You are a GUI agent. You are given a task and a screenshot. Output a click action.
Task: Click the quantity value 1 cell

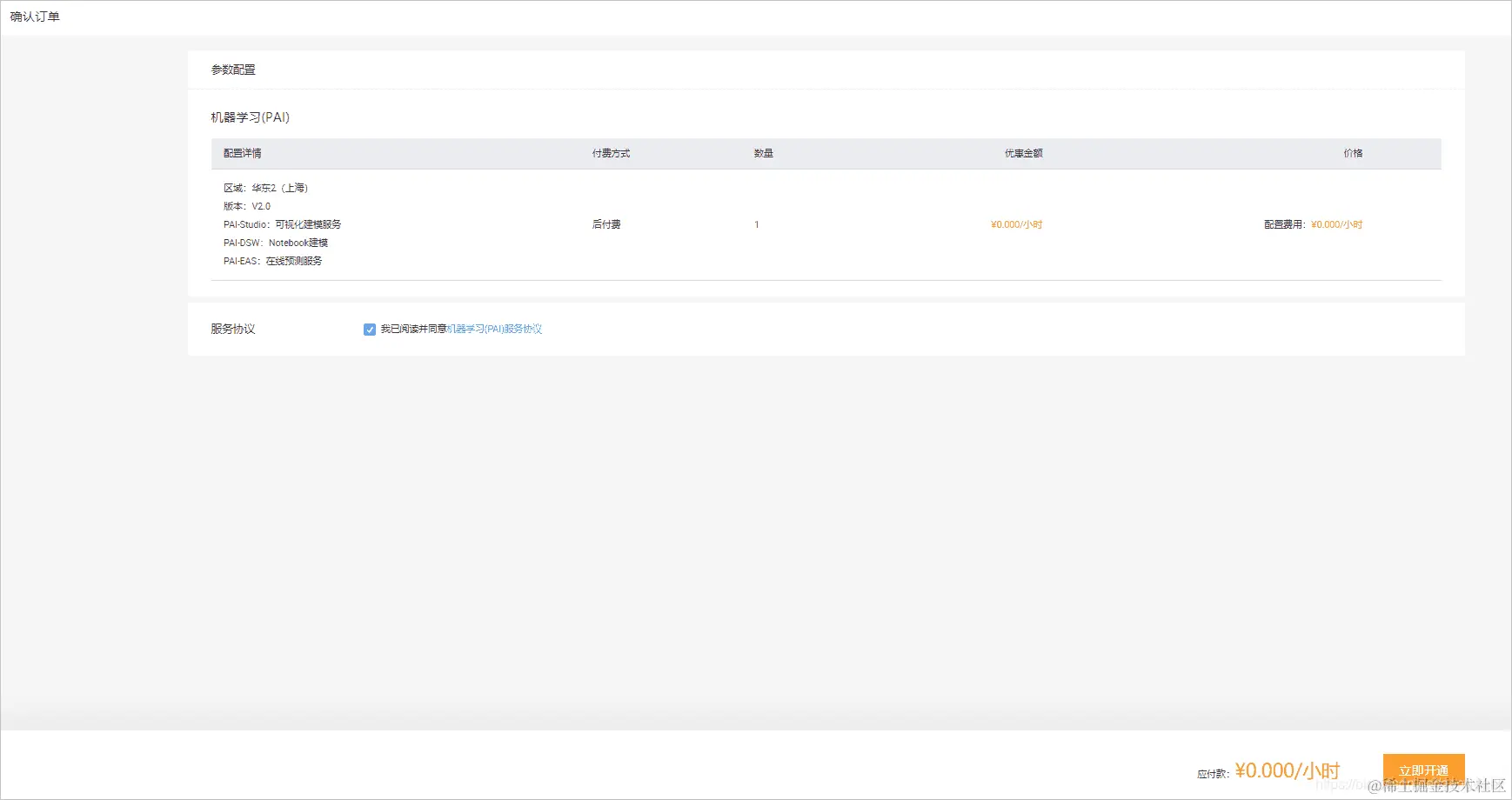tap(757, 224)
